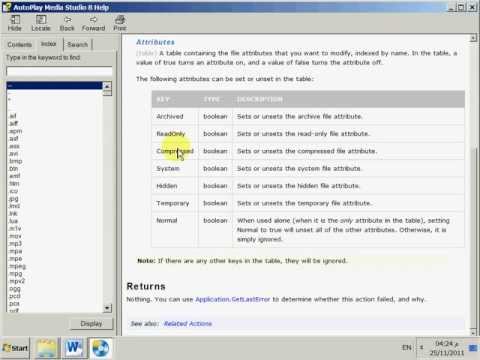This screenshot has width=480, height=360.
Task: Select the highlighted first index entry
Action: 54,86
